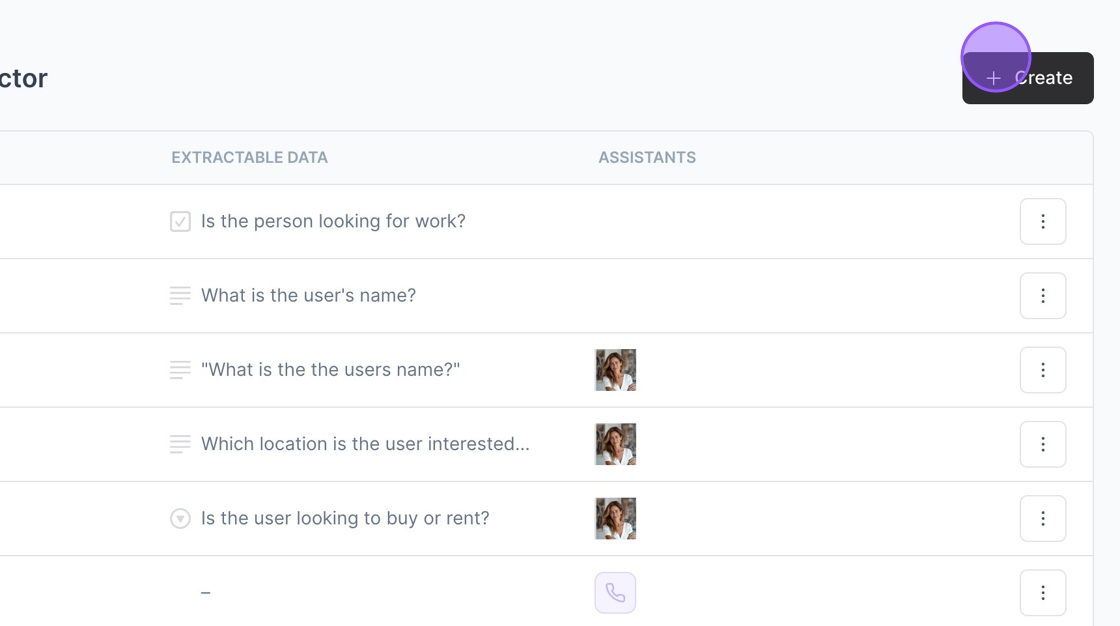The image size is (1120, 626).
Task: Click the Create button
Action: [x=1028, y=78]
